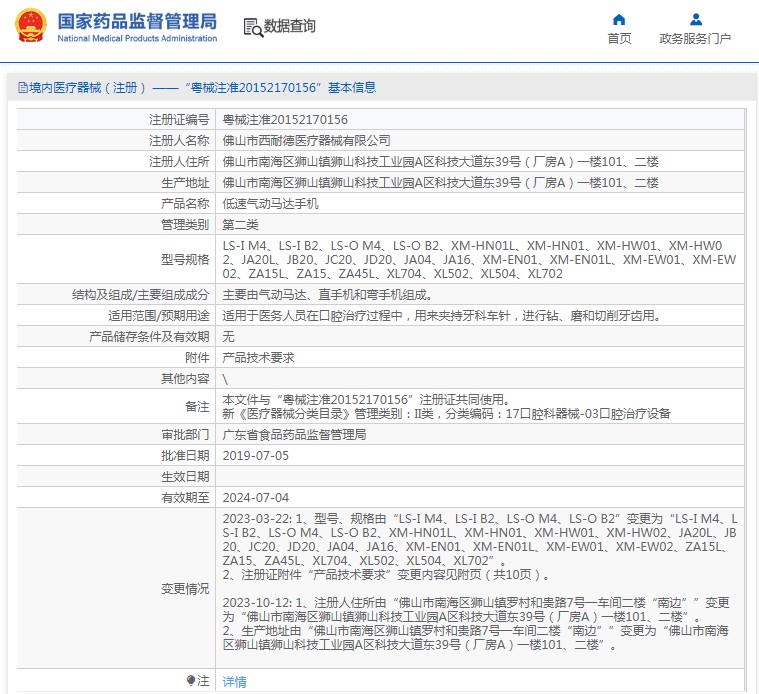Image resolution: width=759 pixels, height=694 pixels.
Task: Open 政务服务门户 portal text link
Action: (x=695, y=39)
